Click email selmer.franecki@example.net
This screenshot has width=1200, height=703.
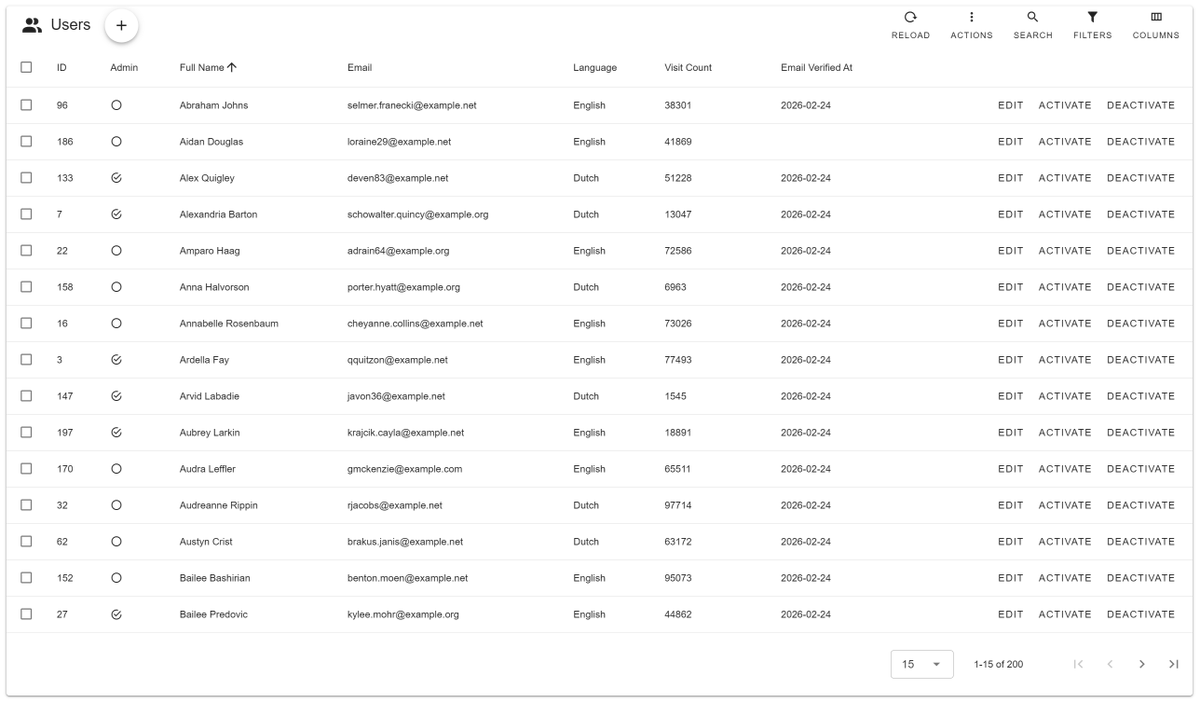point(412,105)
